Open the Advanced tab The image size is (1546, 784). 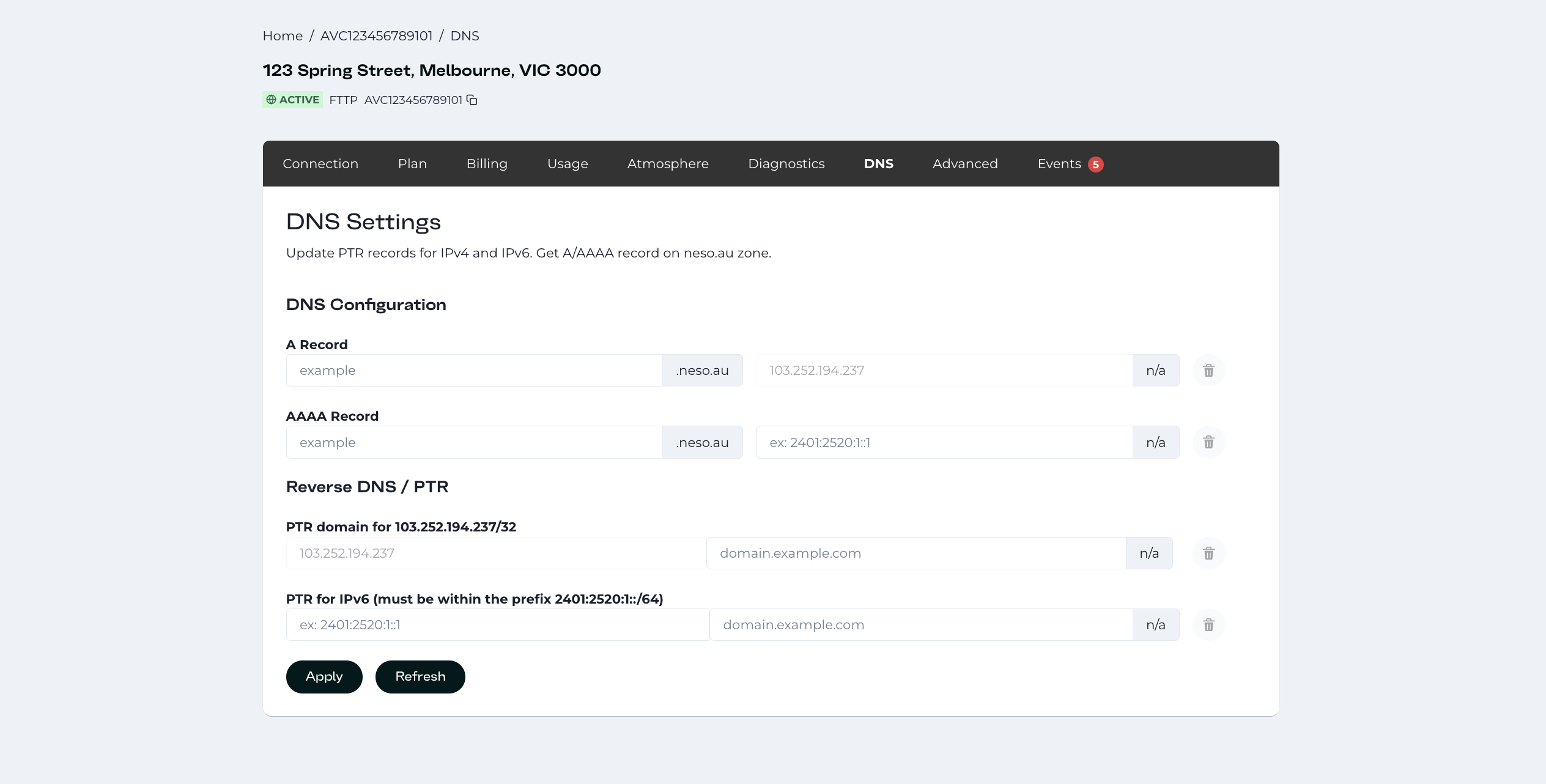click(x=965, y=164)
